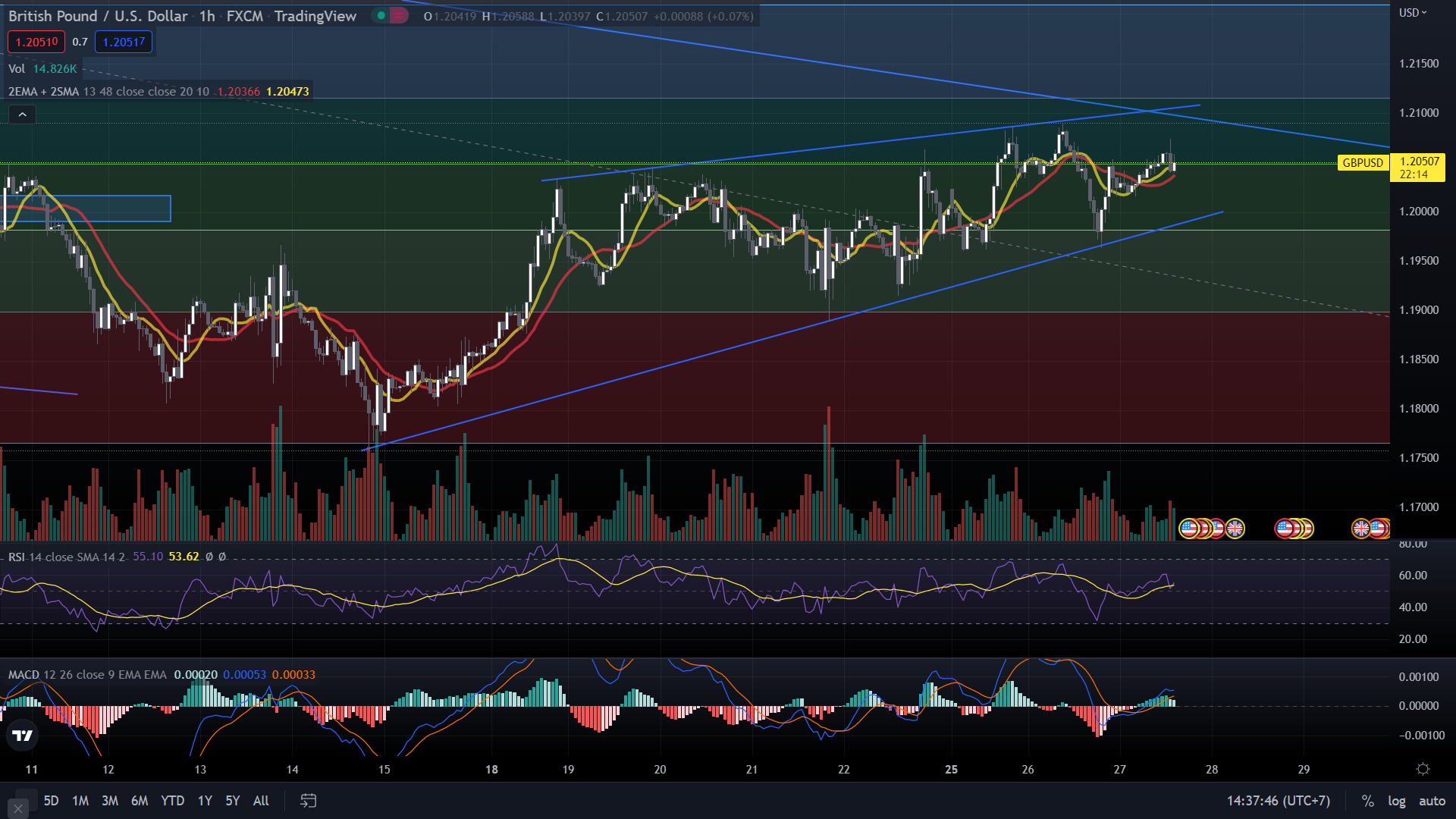The height and width of the screenshot is (819, 1456).
Task: Select the 5Y time range
Action: click(x=233, y=800)
